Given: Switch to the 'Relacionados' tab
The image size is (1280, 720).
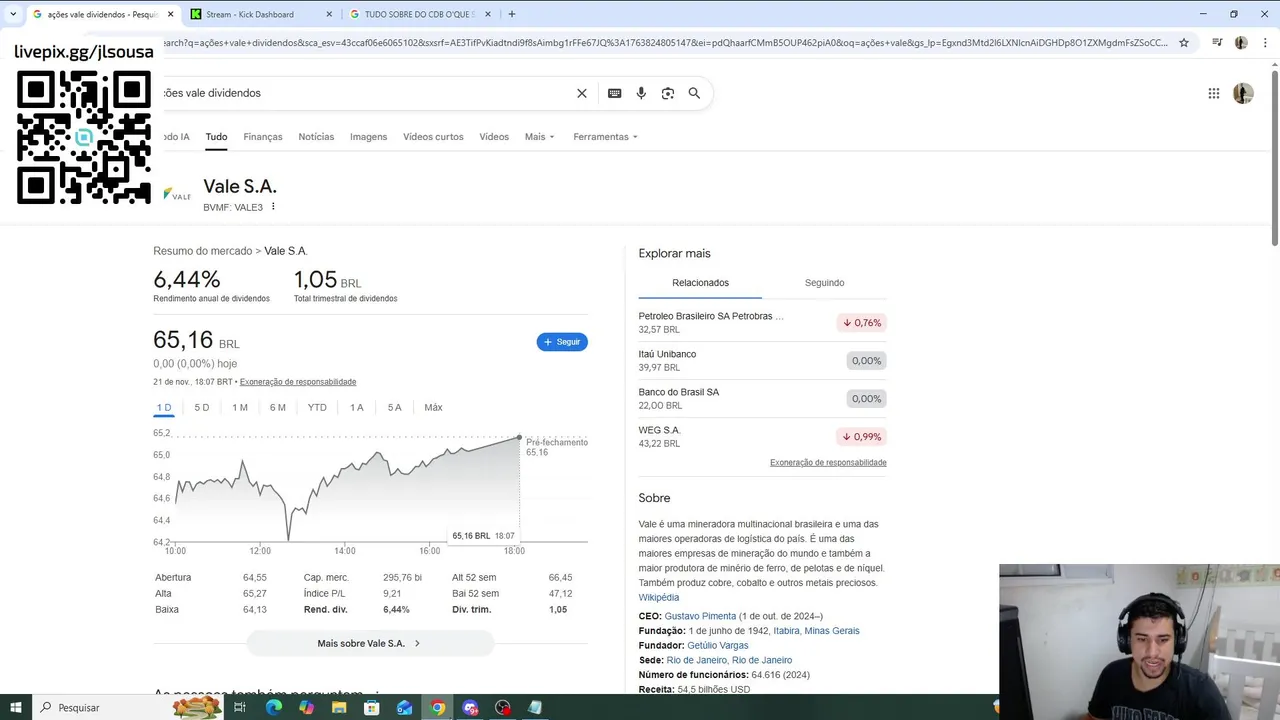Looking at the screenshot, I should point(700,283).
